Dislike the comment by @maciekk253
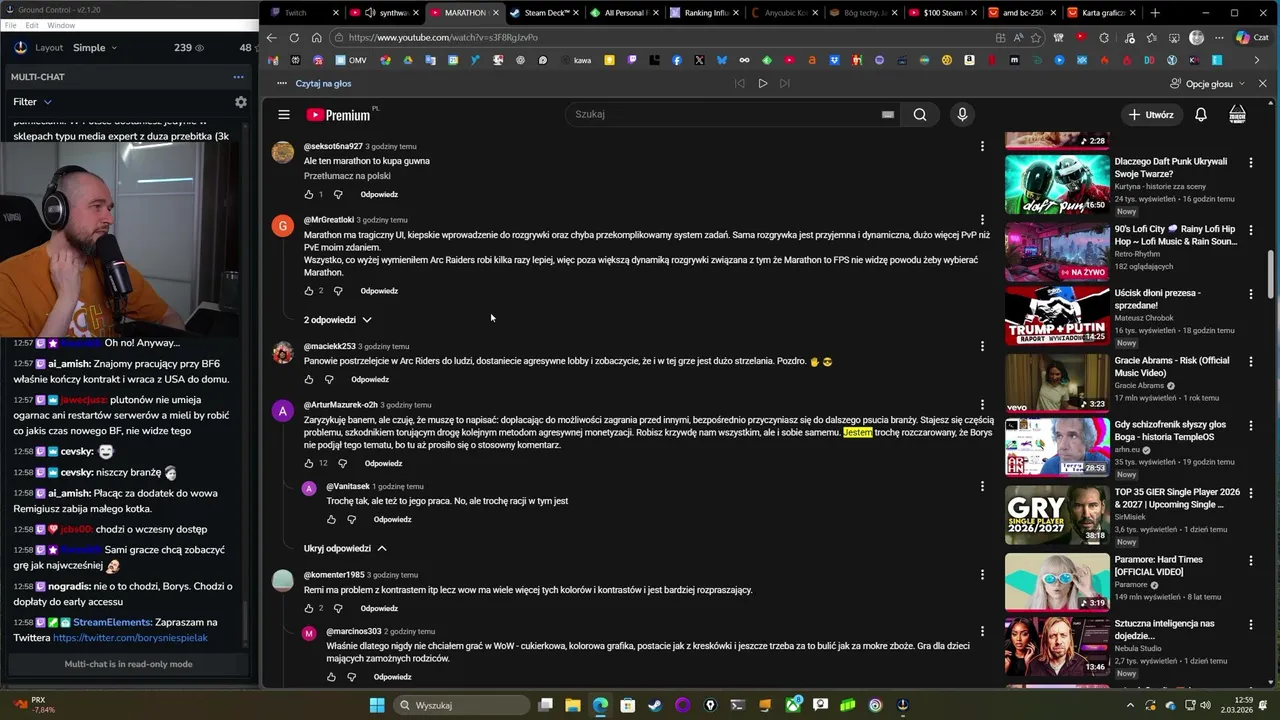The image size is (1280, 720). click(x=329, y=380)
